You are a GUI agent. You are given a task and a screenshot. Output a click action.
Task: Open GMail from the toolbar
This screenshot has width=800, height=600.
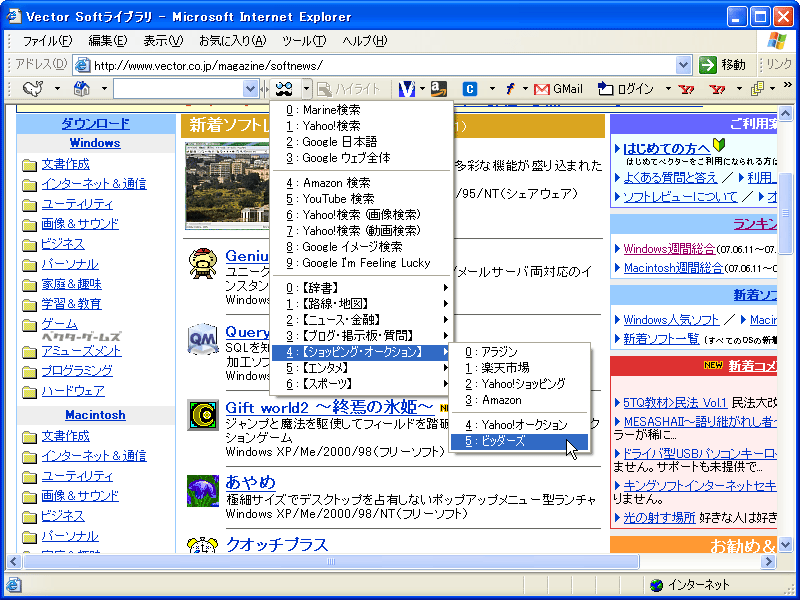558,89
